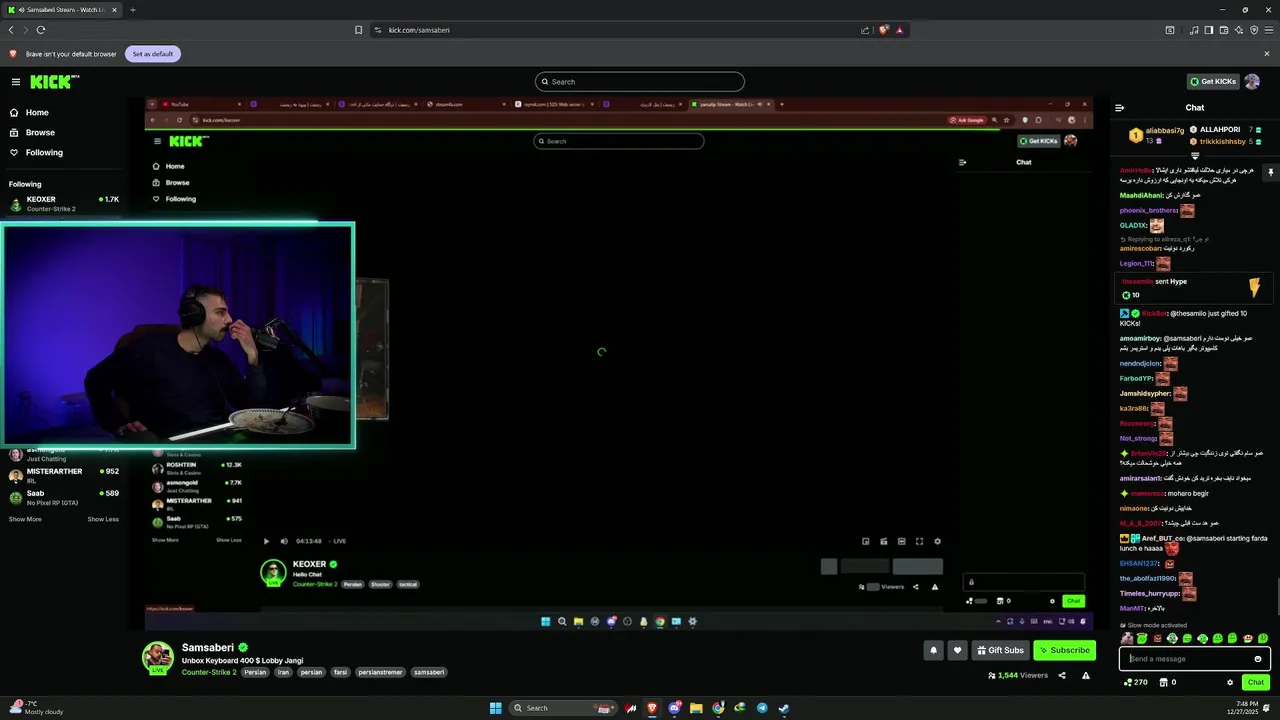Open MISTERARTHER channel in sidebar
This screenshot has width=1280, height=720.
pyautogui.click(x=64, y=475)
